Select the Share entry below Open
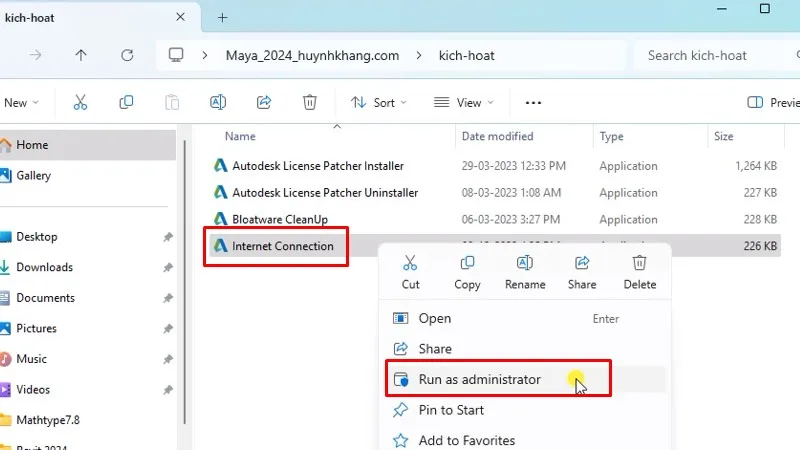The height and width of the screenshot is (450, 800). pyautogui.click(x=525, y=349)
